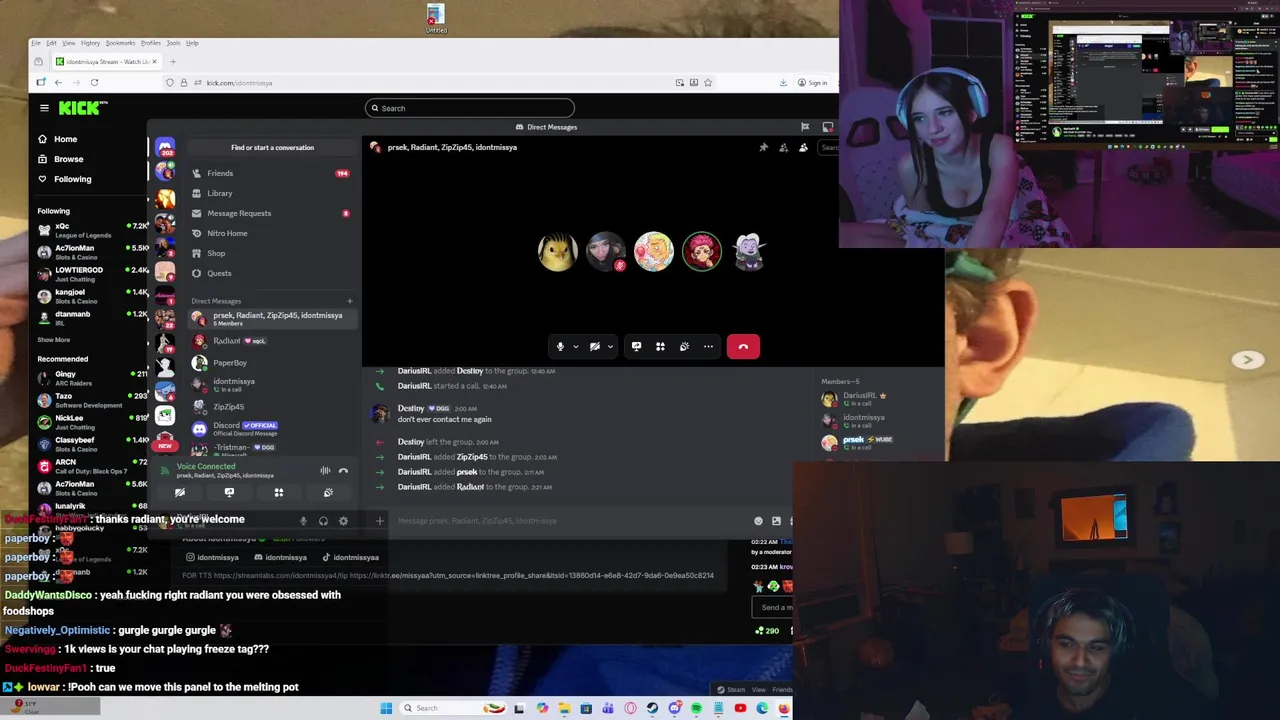
Task: Open Friends in Discord sidebar
Action: [x=271, y=173]
